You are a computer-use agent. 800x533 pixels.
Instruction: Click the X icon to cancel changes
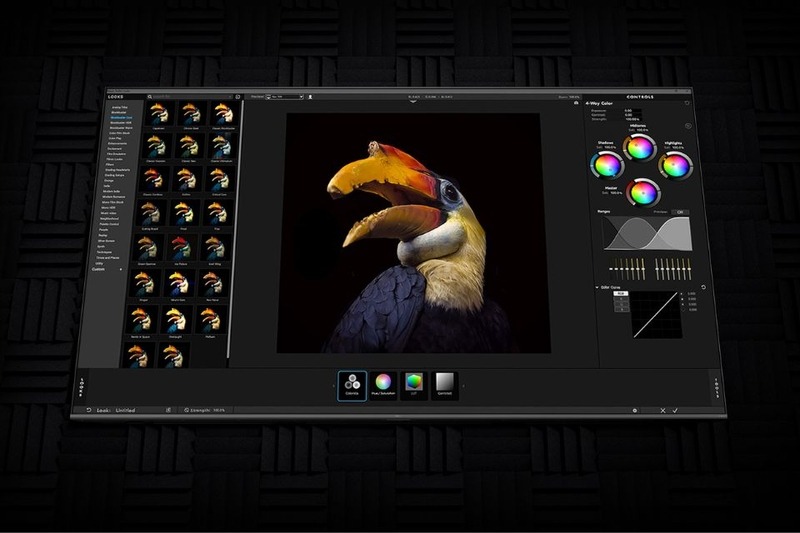click(x=662, y=411)
